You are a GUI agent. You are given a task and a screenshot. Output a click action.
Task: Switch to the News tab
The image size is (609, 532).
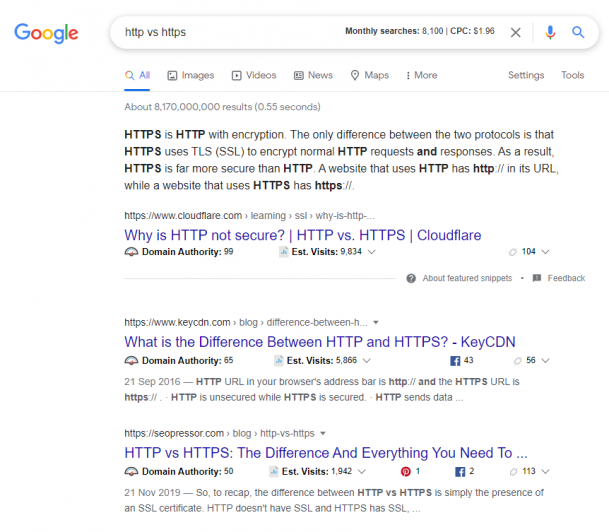pos(313,75)
